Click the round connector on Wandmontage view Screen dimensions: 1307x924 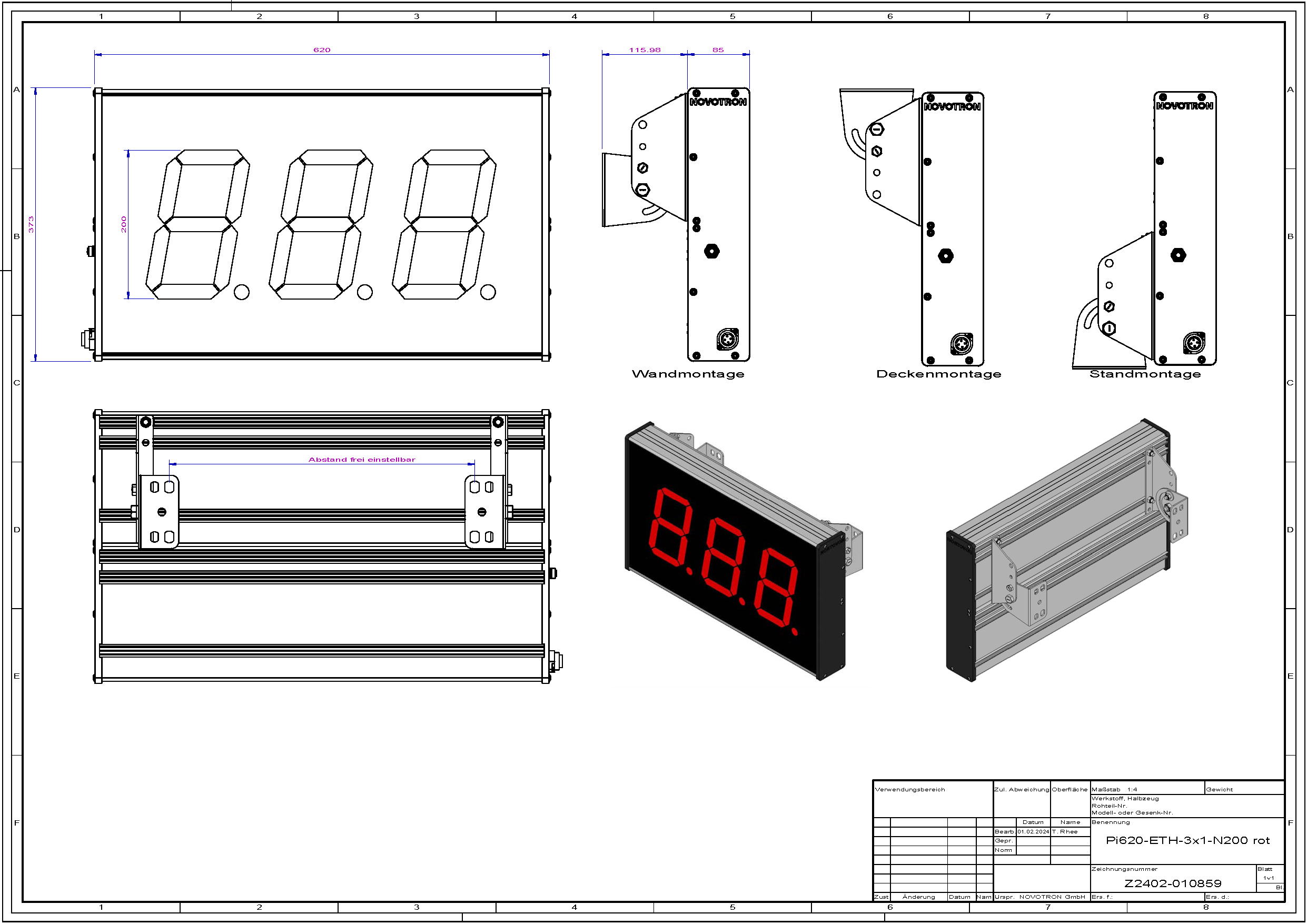coord(728,340)
